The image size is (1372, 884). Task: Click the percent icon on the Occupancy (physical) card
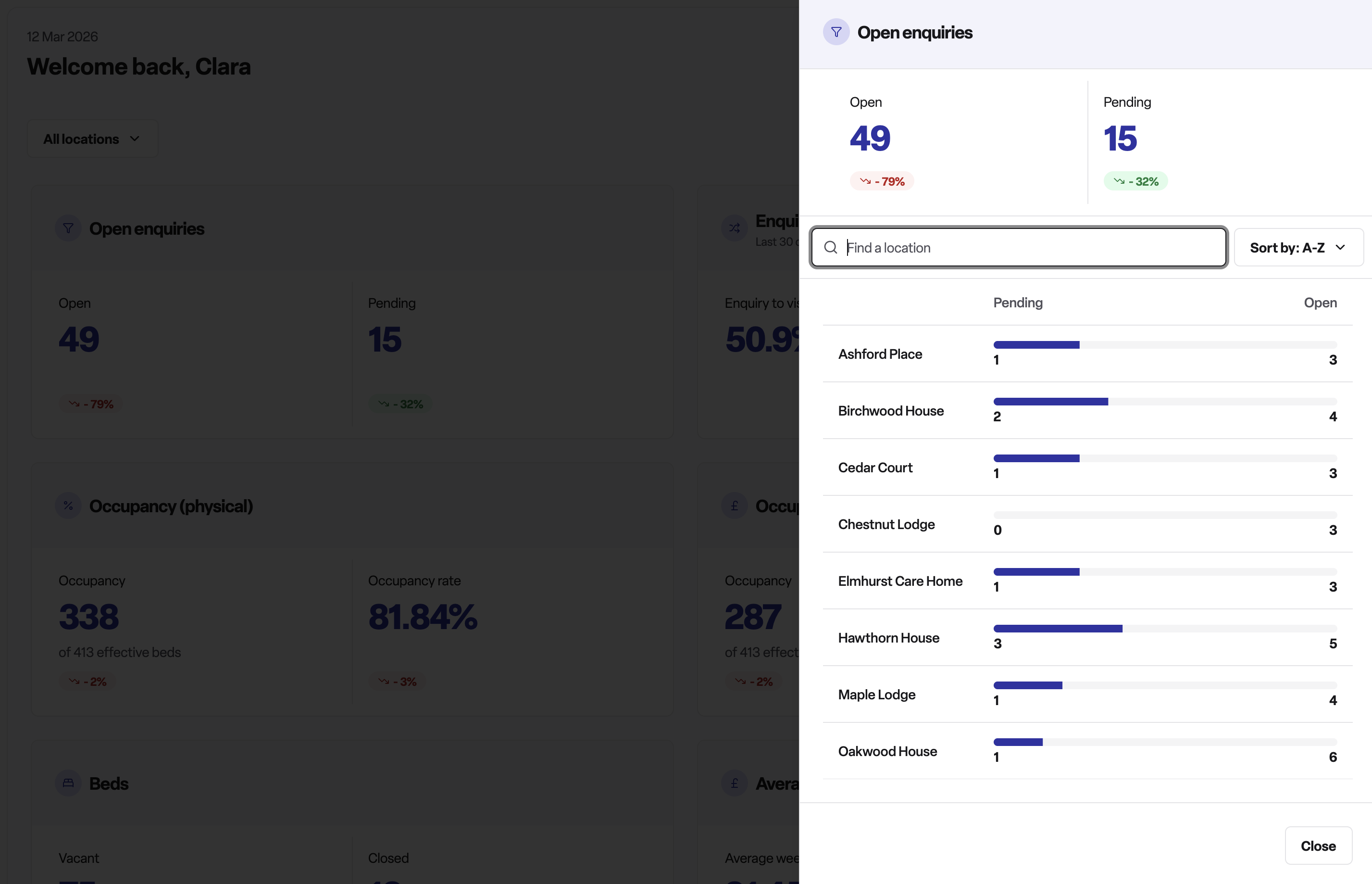point(68,505)
